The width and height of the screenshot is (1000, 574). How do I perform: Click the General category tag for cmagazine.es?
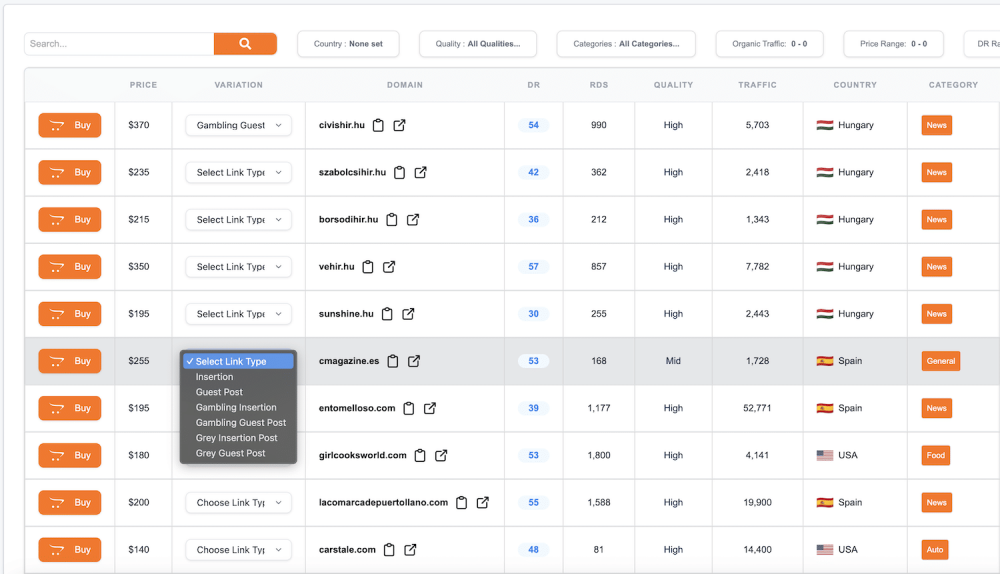point(941,361)
